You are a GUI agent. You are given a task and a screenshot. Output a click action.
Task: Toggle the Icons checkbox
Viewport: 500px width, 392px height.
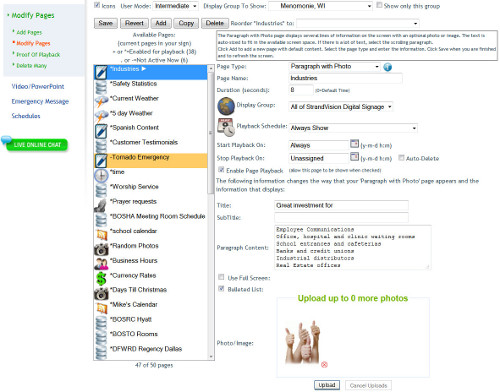97,5
